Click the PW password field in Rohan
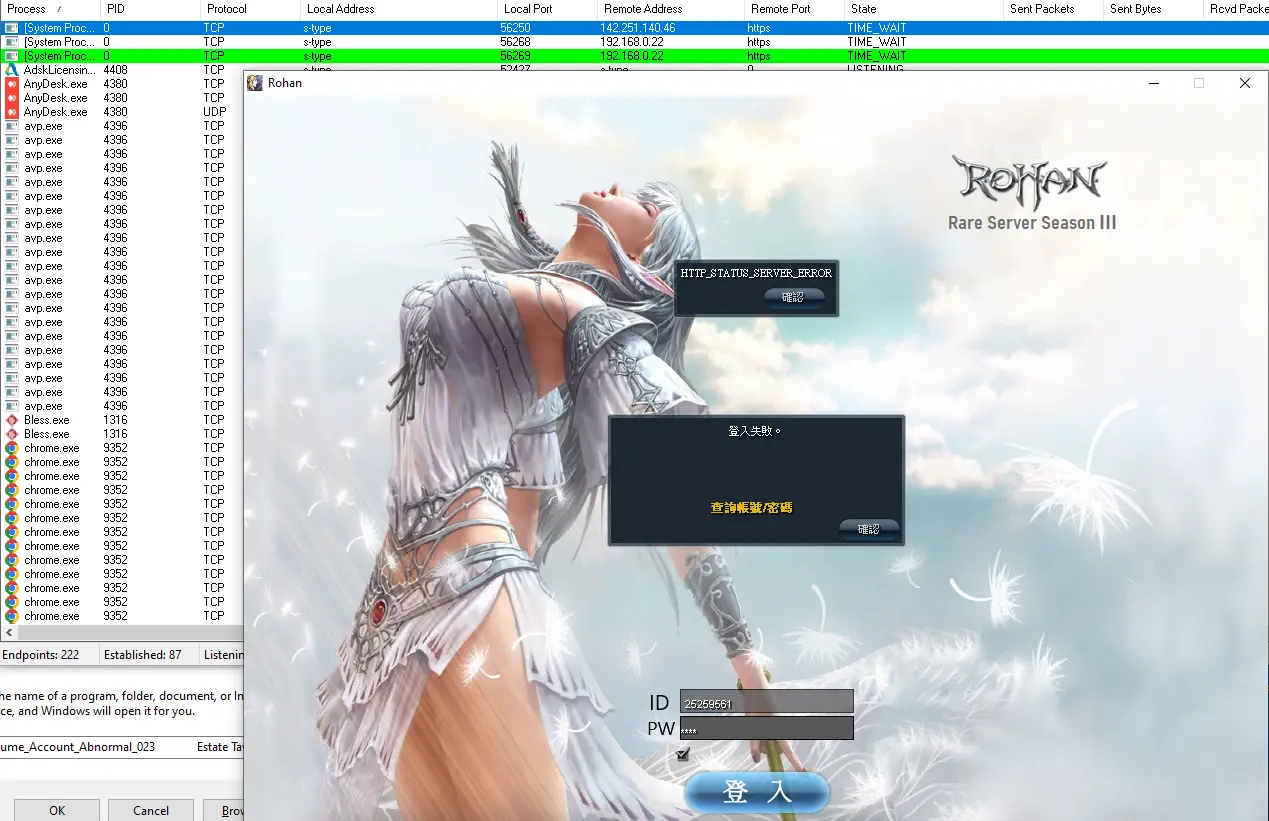Viewport: 1269px width, 821px height. (x=766, y=728)
